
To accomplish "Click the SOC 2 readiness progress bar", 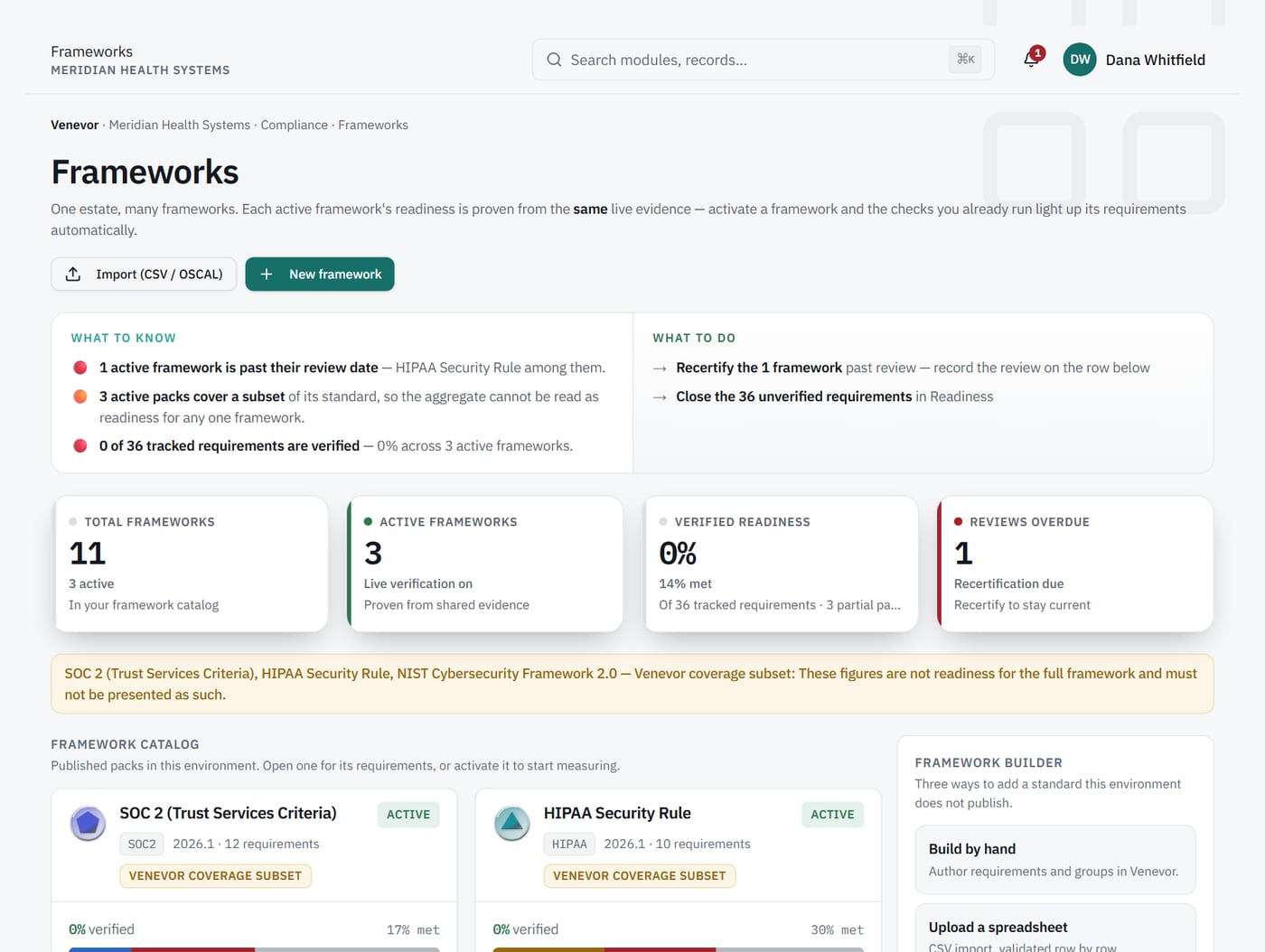I will [x=254, y=949].
